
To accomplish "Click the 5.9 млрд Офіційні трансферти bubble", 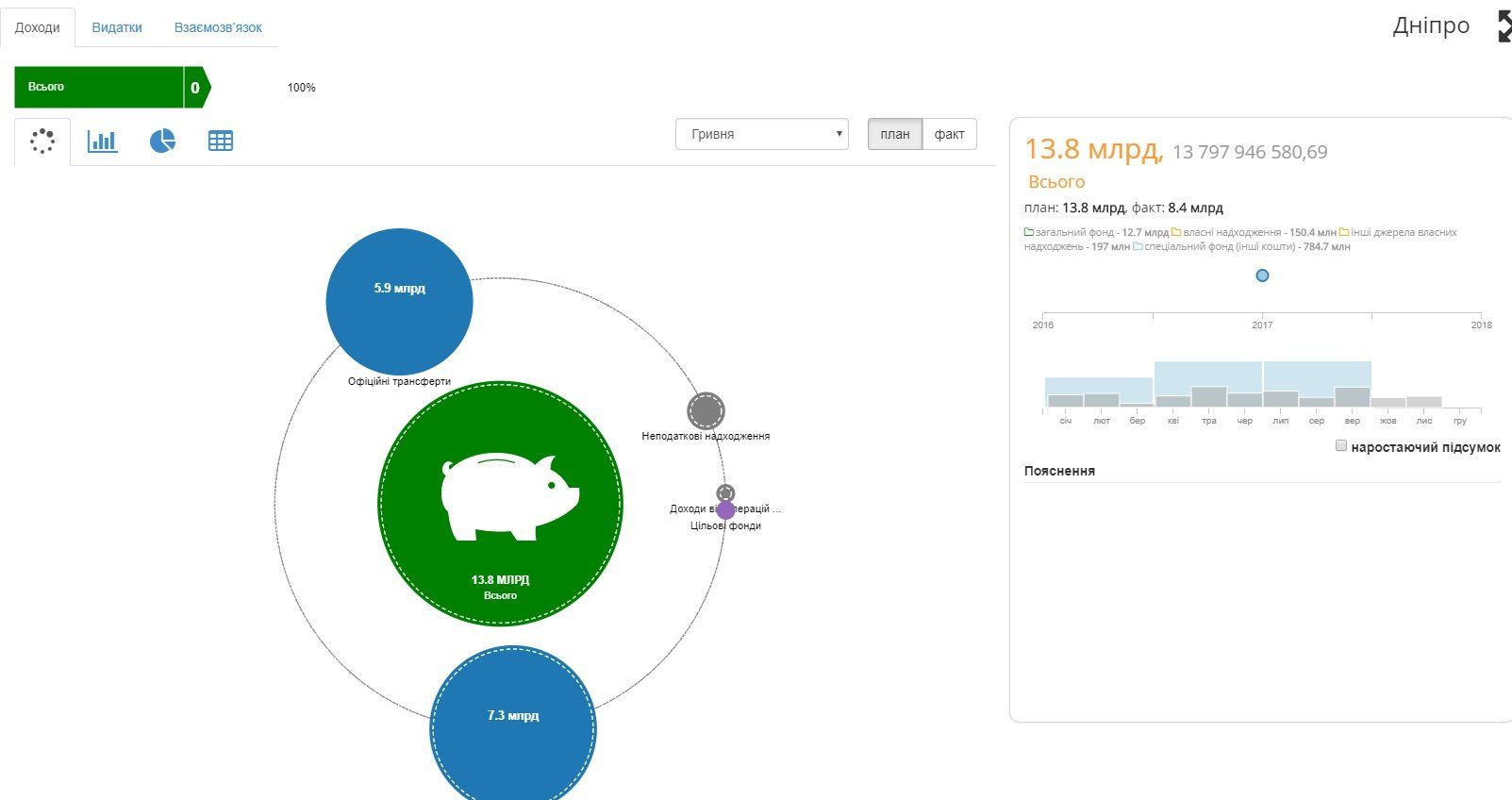I will point(399,301).
